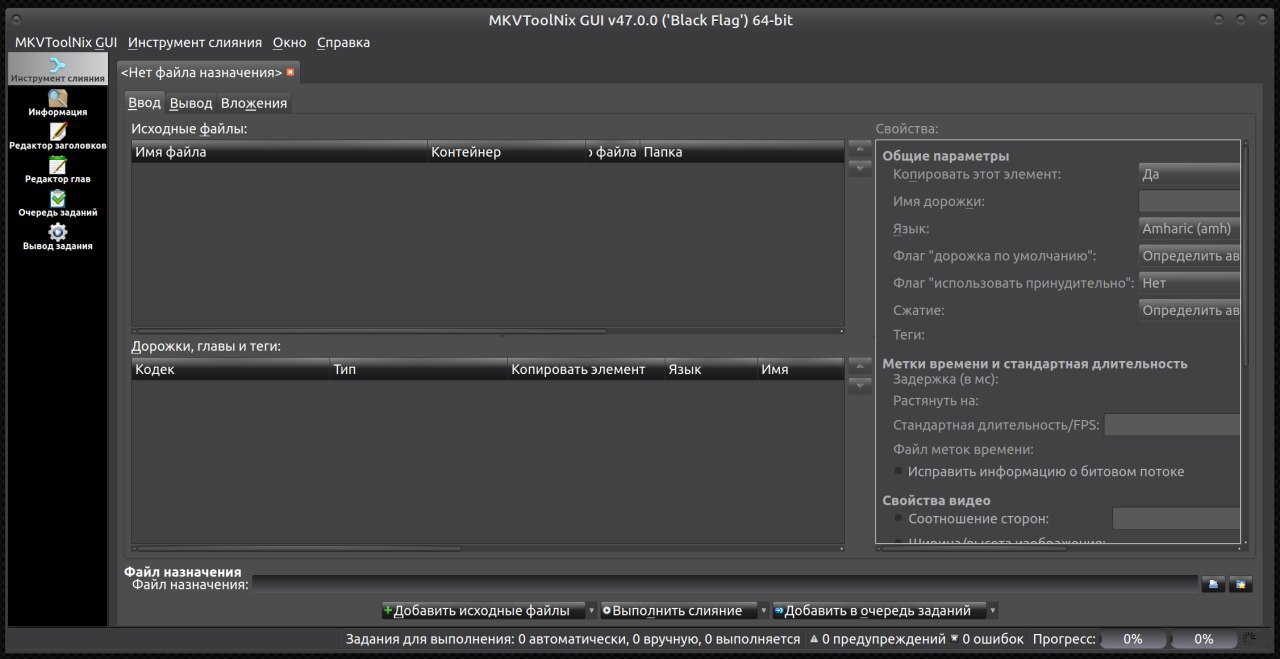The width and height of the screenshot is (1280, 659).
Task: Open the Редактор заголовков tool
Action: tap(58, 136)
